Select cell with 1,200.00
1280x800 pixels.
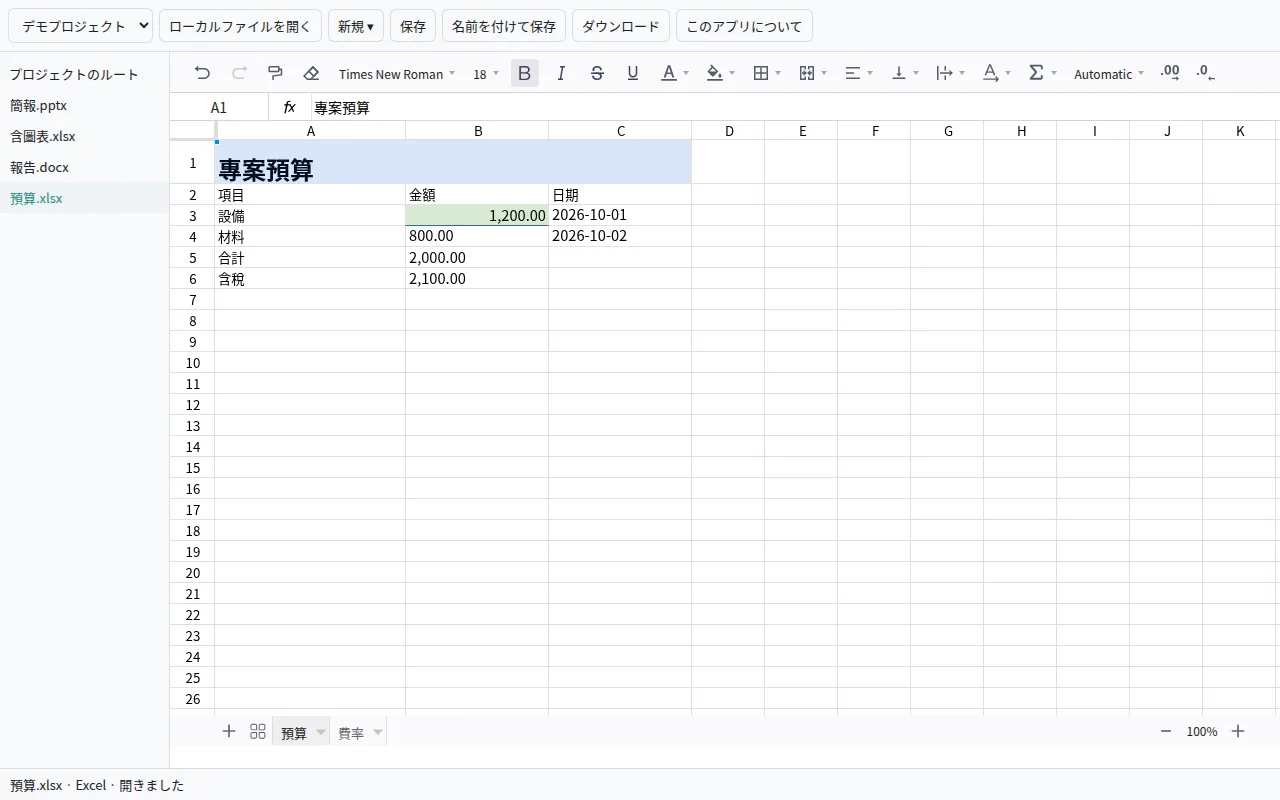click(477, 215)
